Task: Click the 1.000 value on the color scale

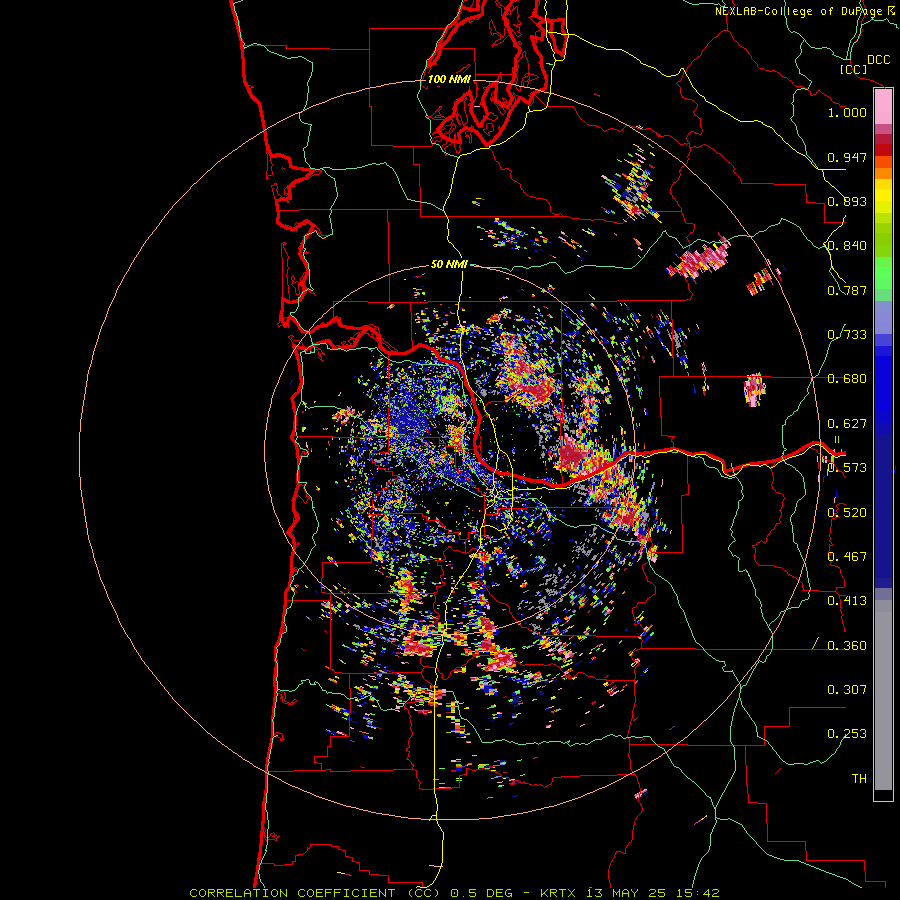Action: 847,112
